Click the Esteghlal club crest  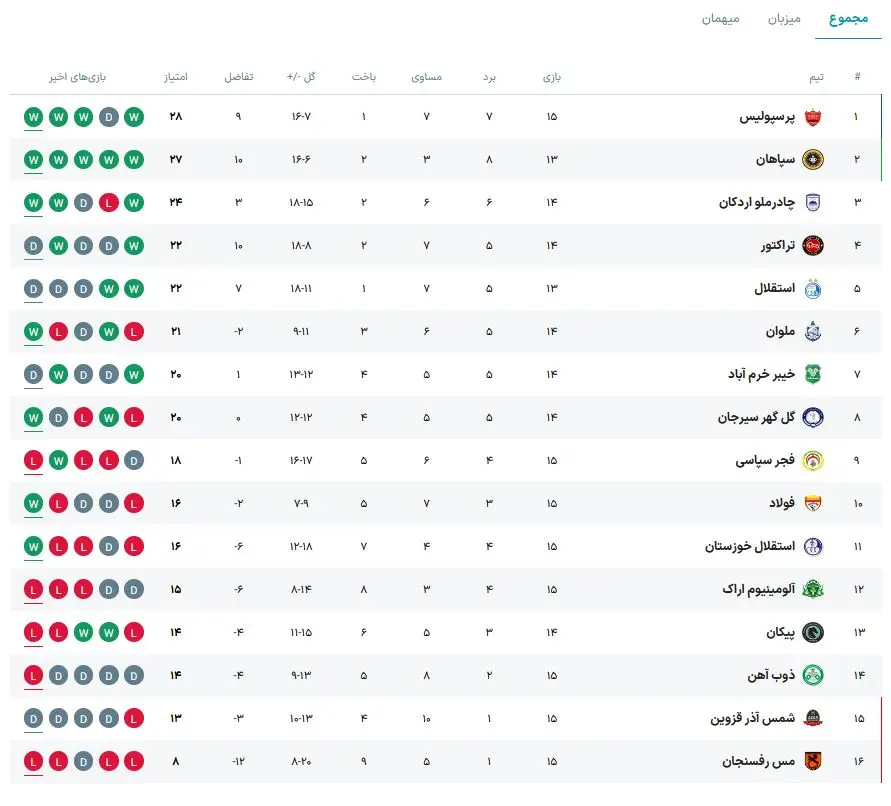[x=812, y=289]
